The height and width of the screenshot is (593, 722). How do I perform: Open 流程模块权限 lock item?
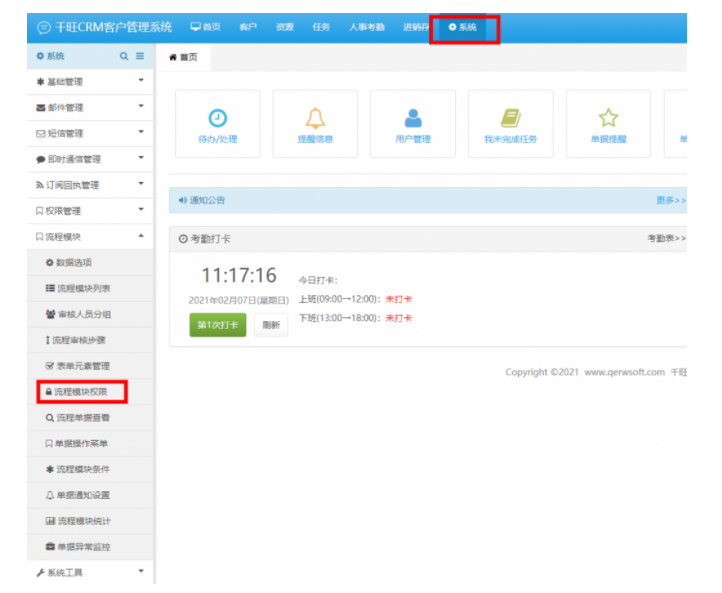tap(90, 392)
